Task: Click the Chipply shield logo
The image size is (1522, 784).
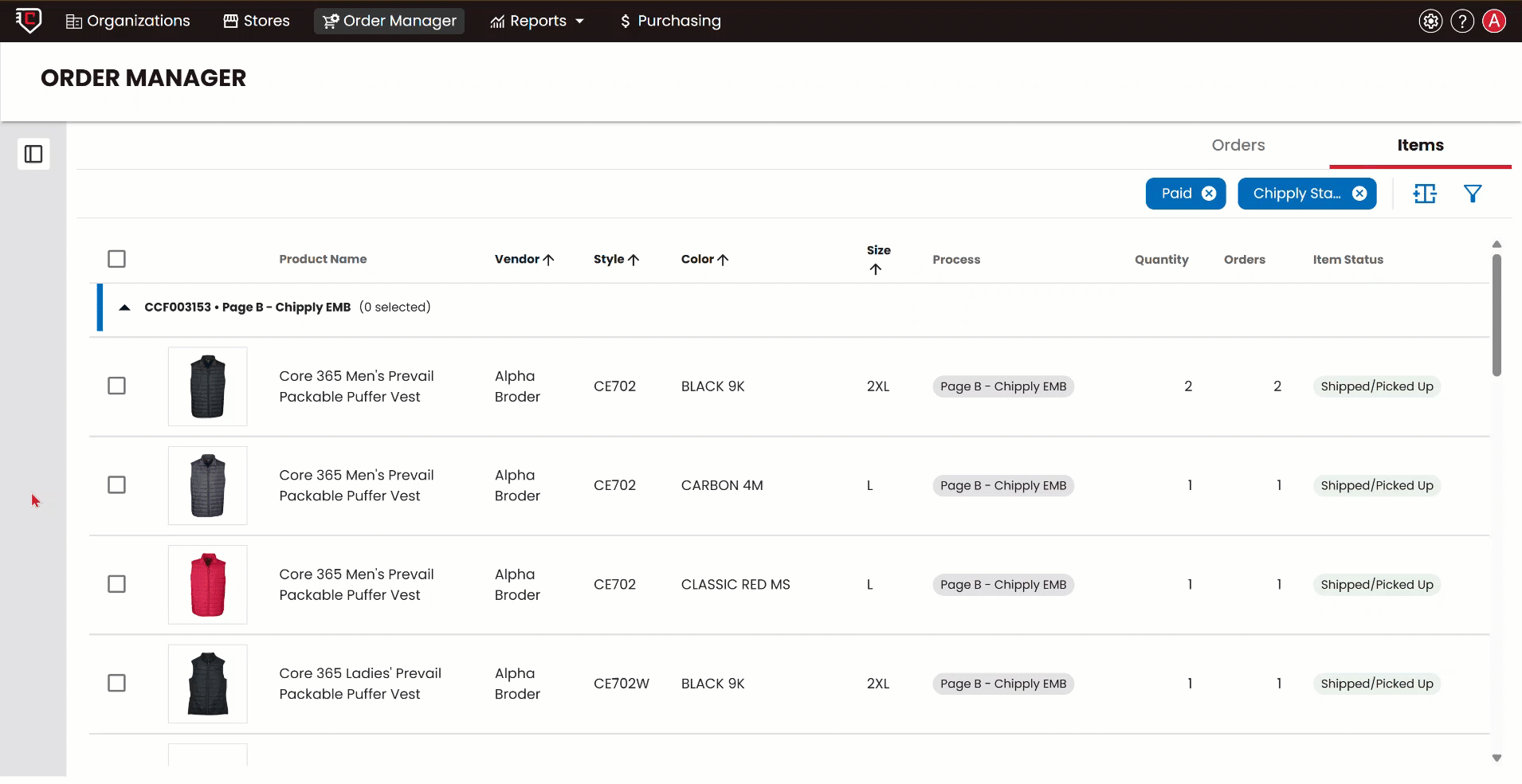Action: tap(29, 20)
